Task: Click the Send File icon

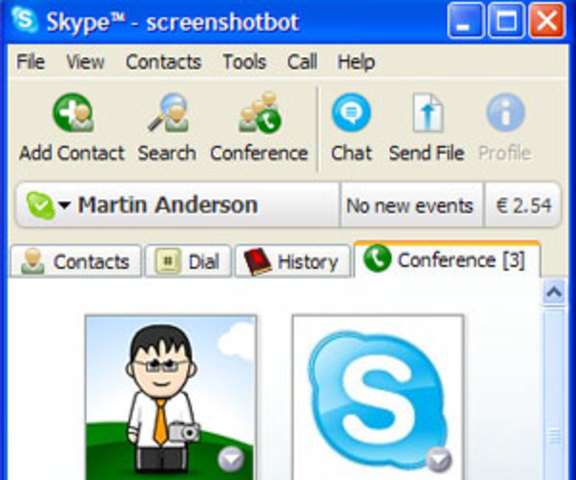Action: pyautogui.click(x=428, y=113)
